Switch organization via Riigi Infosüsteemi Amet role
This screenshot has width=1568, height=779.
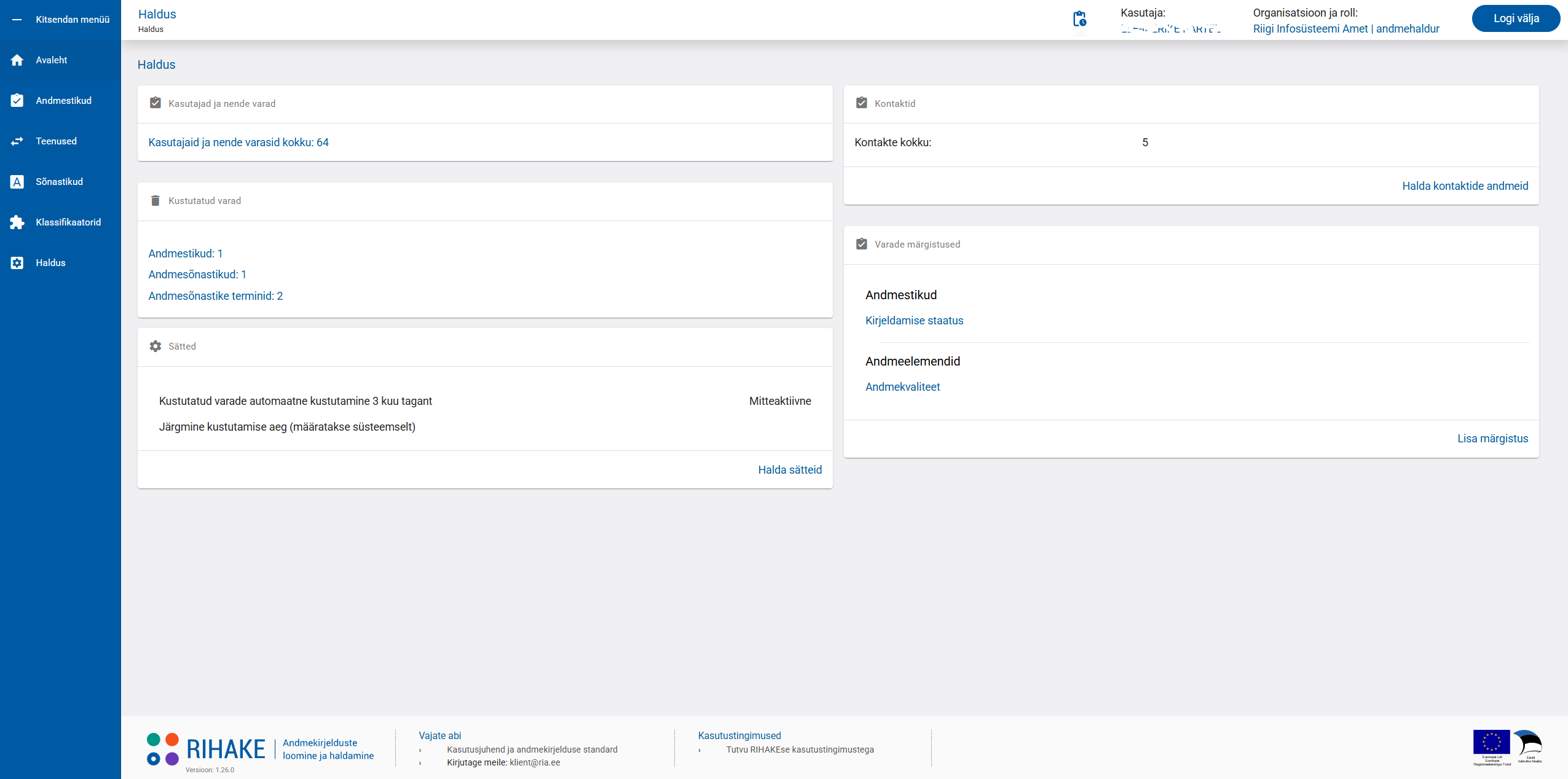(1346, 29)
